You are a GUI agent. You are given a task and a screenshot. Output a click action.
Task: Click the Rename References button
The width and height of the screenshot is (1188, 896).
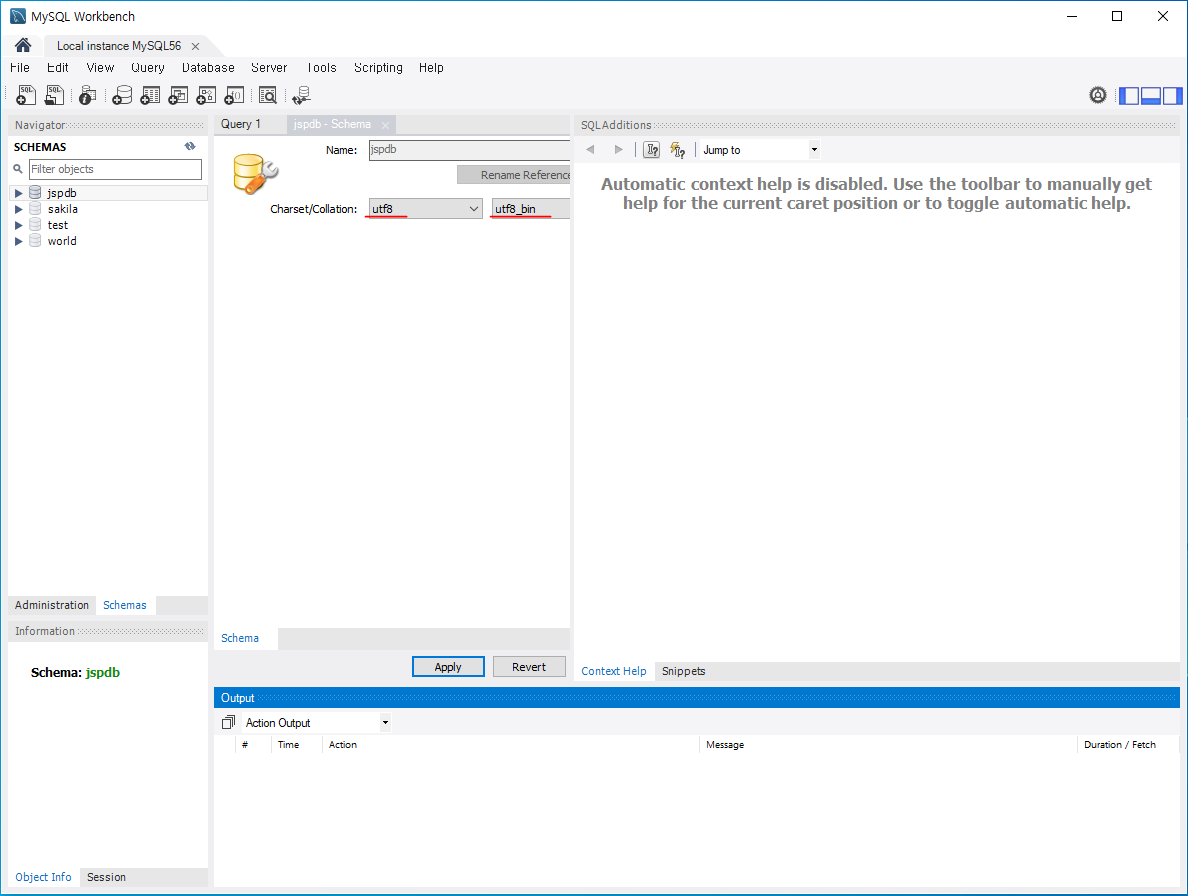tap(514, 175)
